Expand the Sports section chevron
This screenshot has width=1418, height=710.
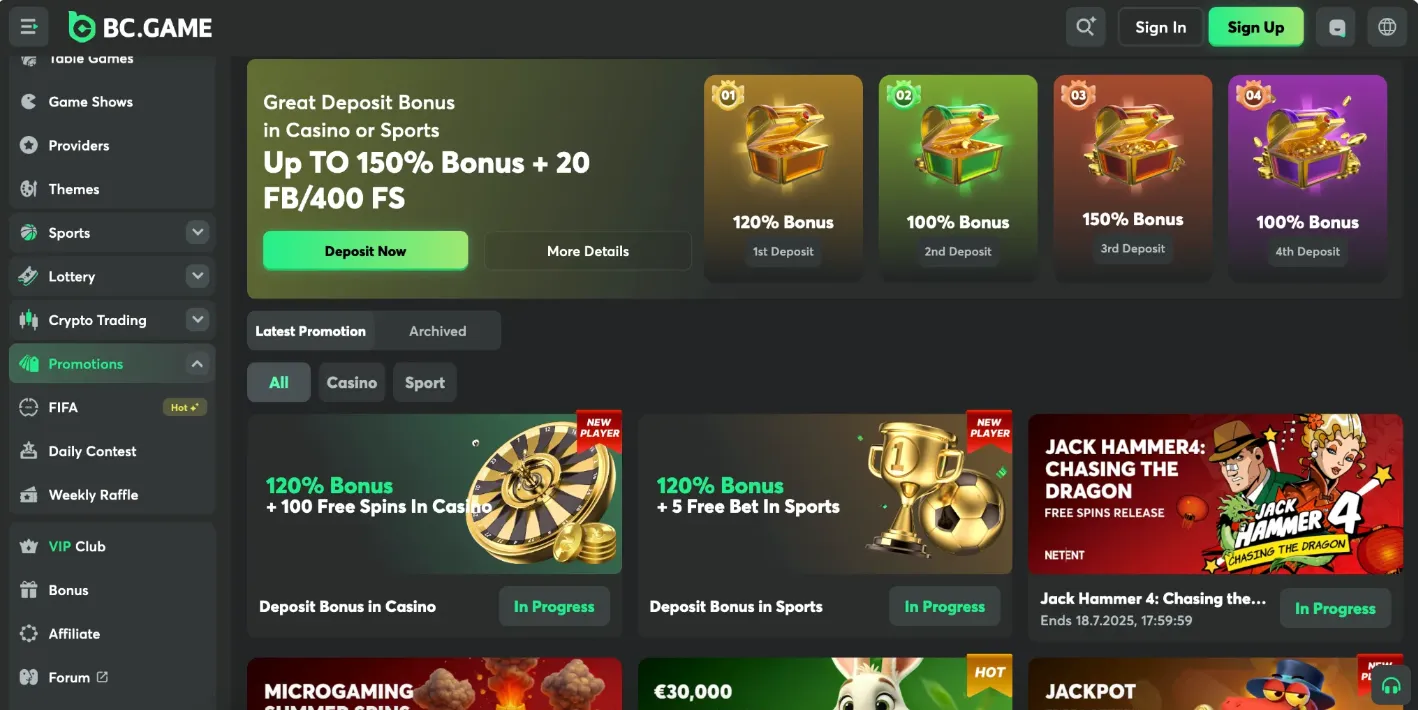(197, 232)
